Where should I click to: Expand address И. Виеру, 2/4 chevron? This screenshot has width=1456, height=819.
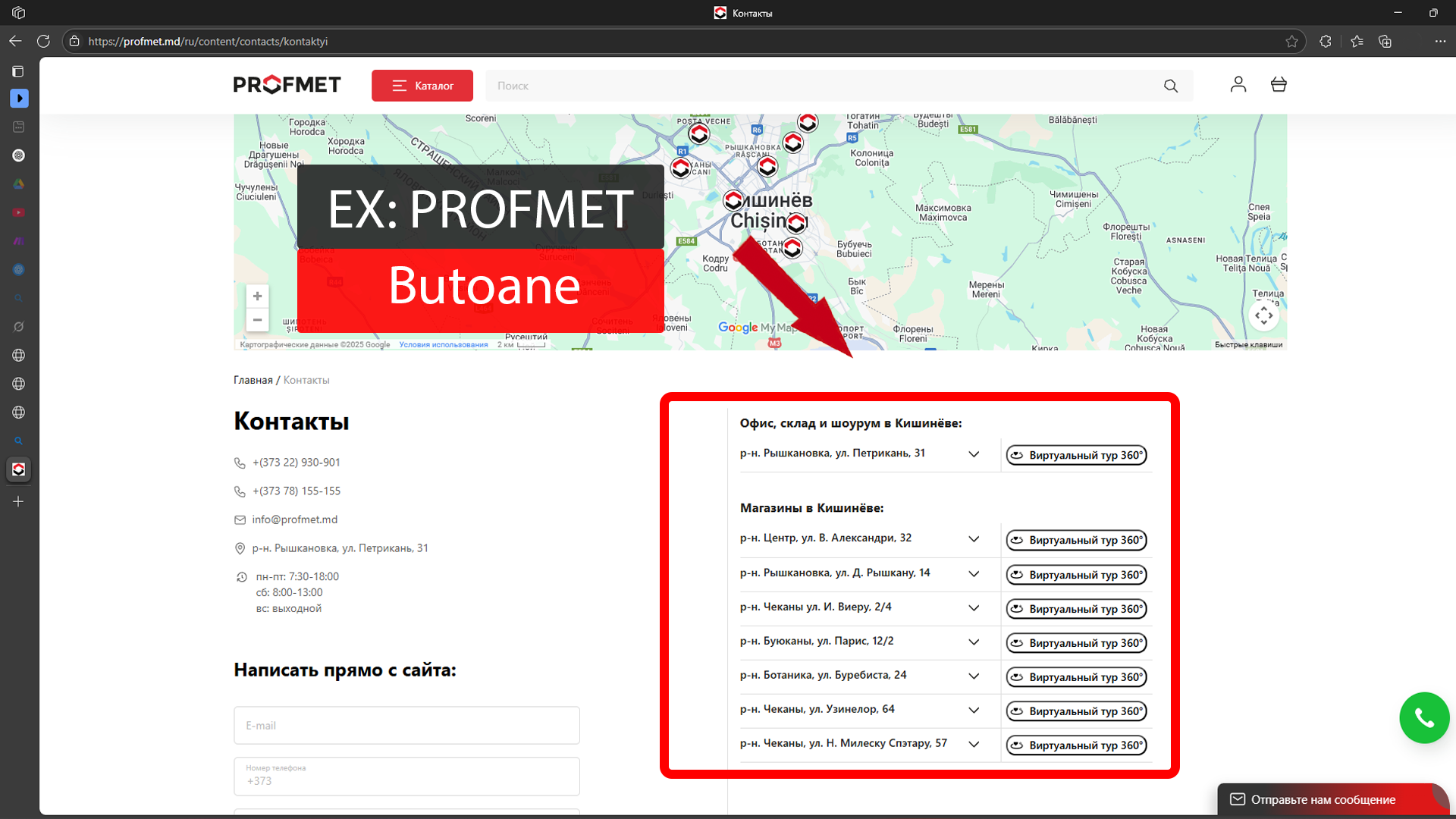(x=974, y=608)
